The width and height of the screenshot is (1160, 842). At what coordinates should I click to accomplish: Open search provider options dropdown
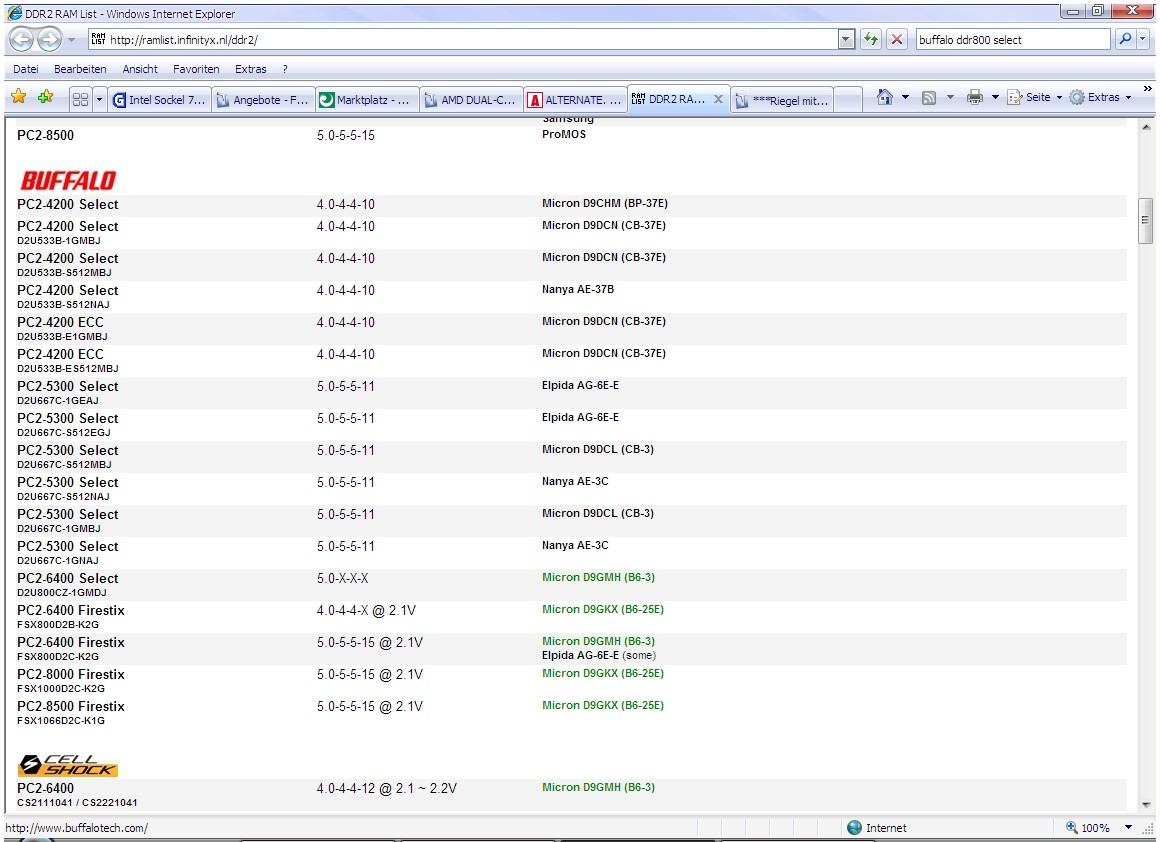pos(1144,39)
